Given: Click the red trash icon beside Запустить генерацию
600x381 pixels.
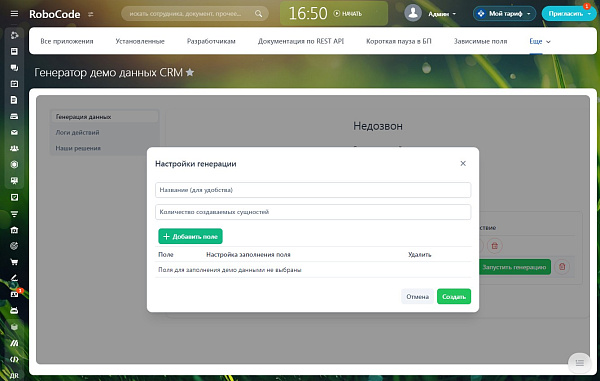Looking at the screenshot, I should [x=562, y=267].
